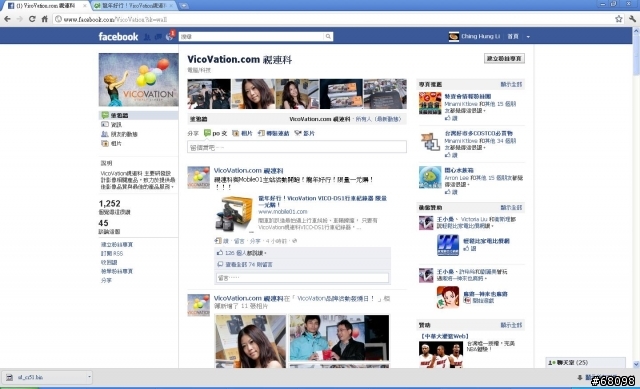This screenshot has width=640, height=389.
Task: Open the second photo in the top photo strip
Action: 253,94
